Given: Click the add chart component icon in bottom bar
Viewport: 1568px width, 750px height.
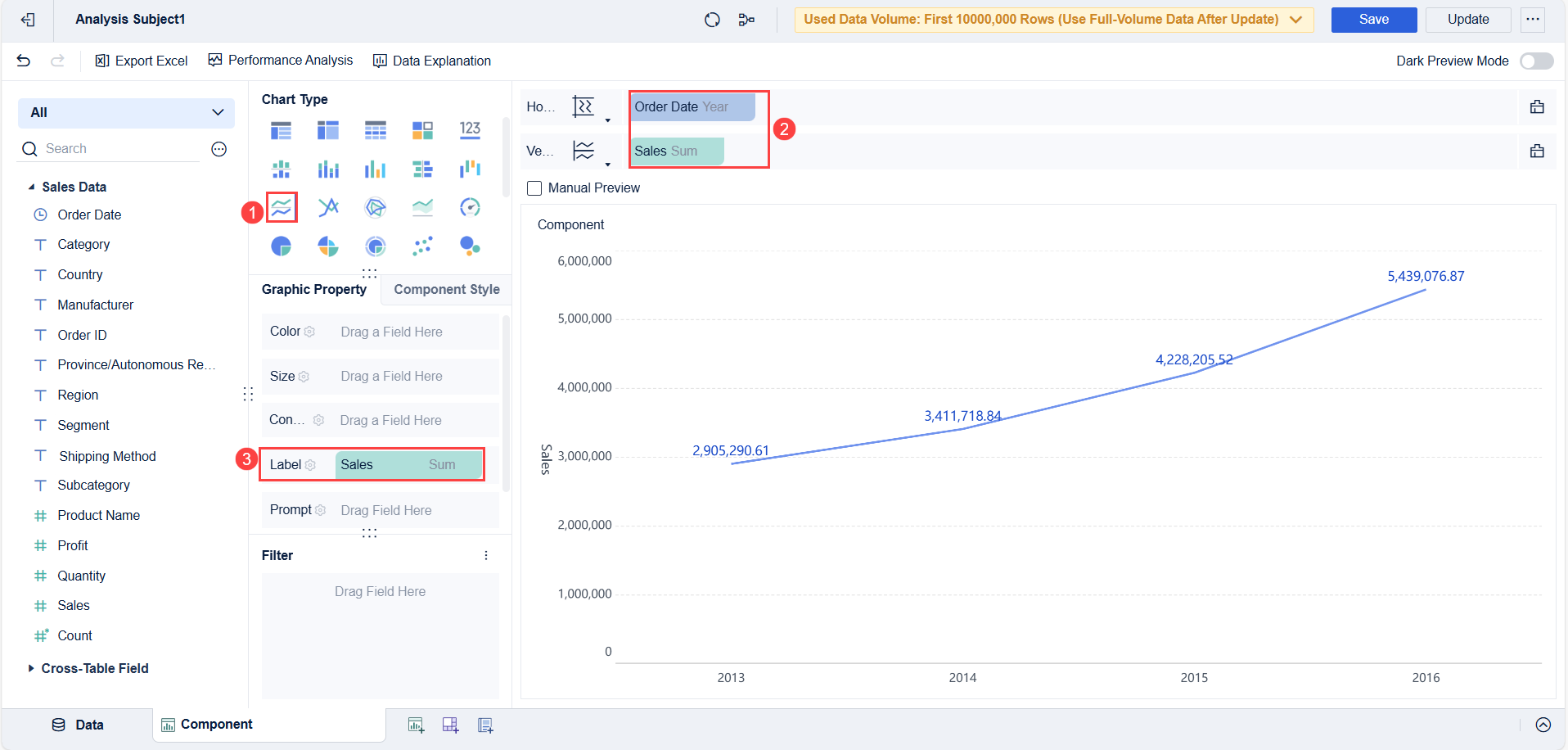Looking at the screenshot, I should 416,724.
